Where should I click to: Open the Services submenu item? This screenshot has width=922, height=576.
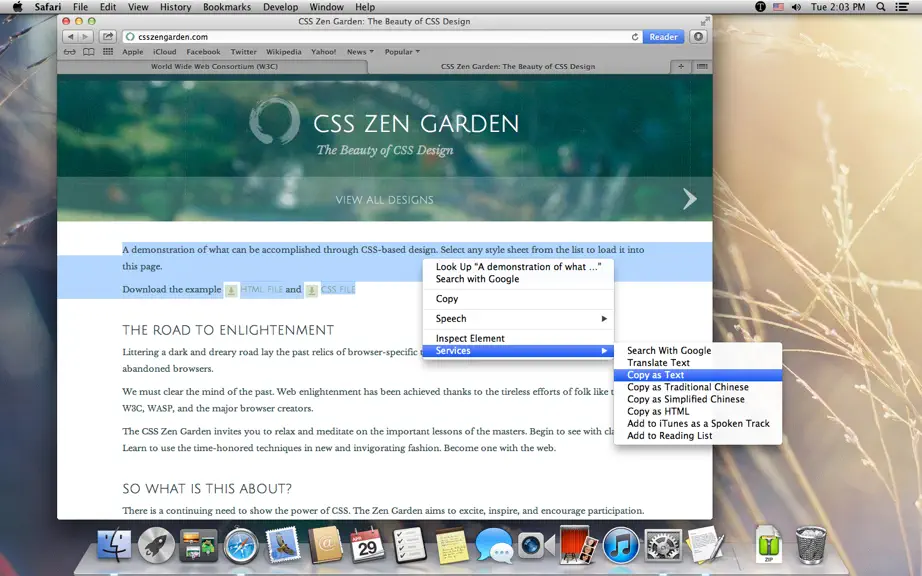pyautogui.click(x=518, y=351)
